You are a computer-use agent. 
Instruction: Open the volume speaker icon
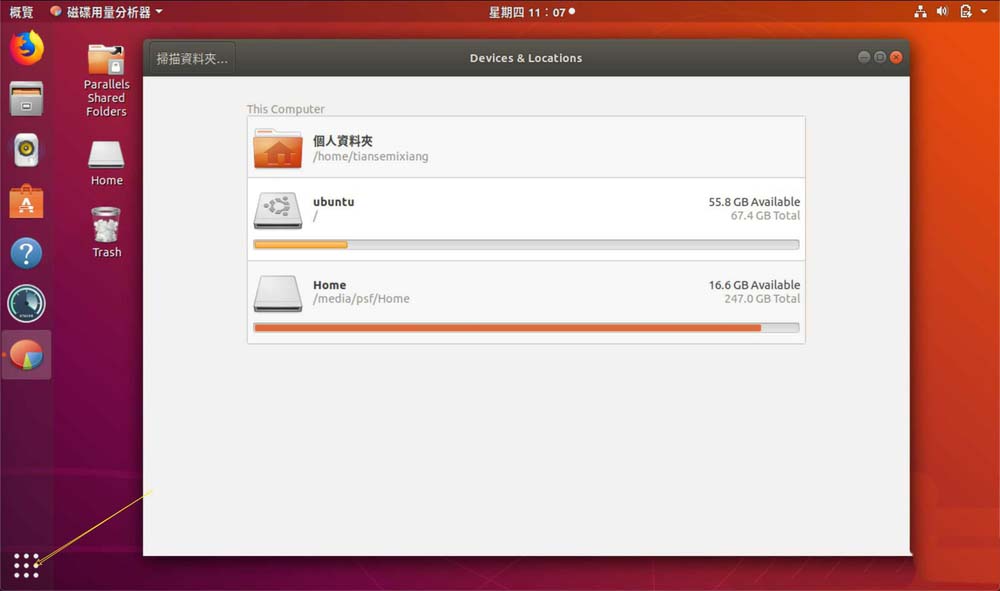click(942, 11)
